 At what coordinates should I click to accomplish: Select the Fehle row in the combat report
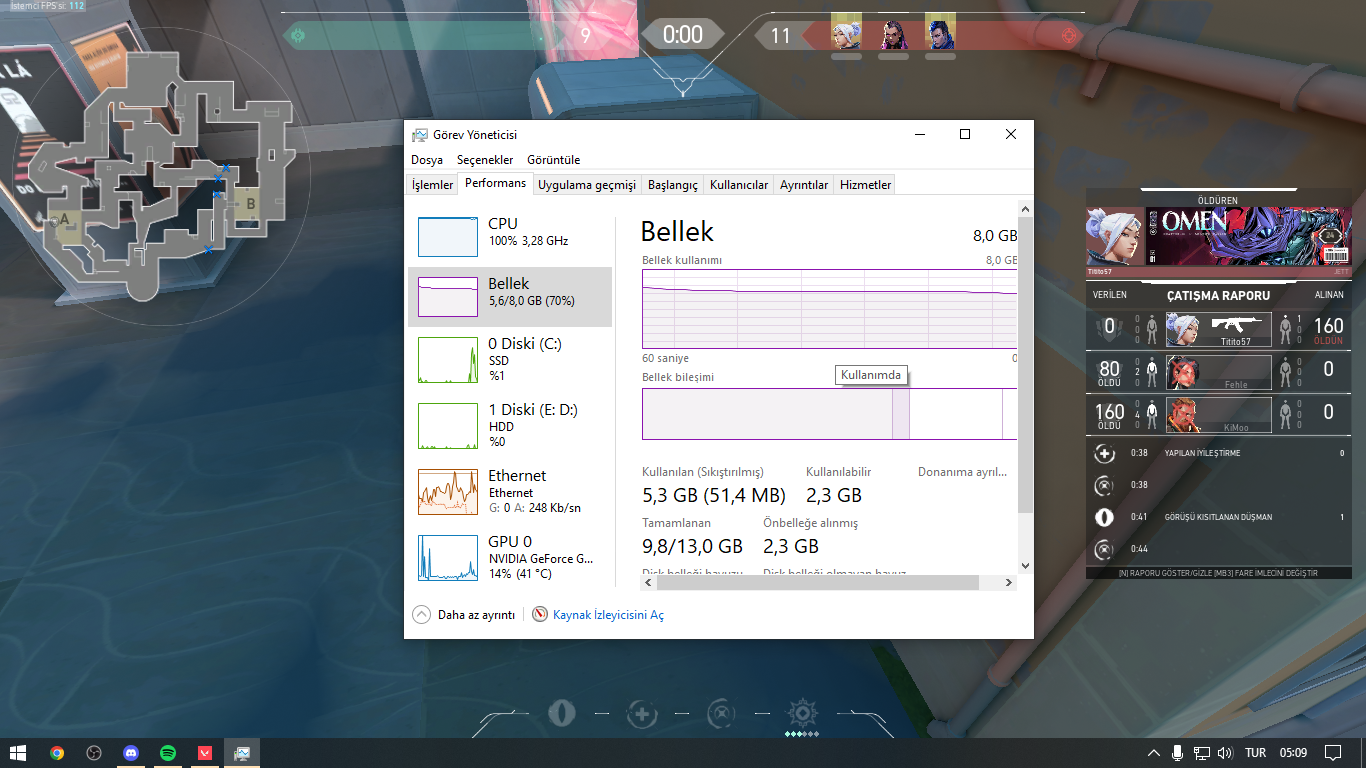(1219, 370)
